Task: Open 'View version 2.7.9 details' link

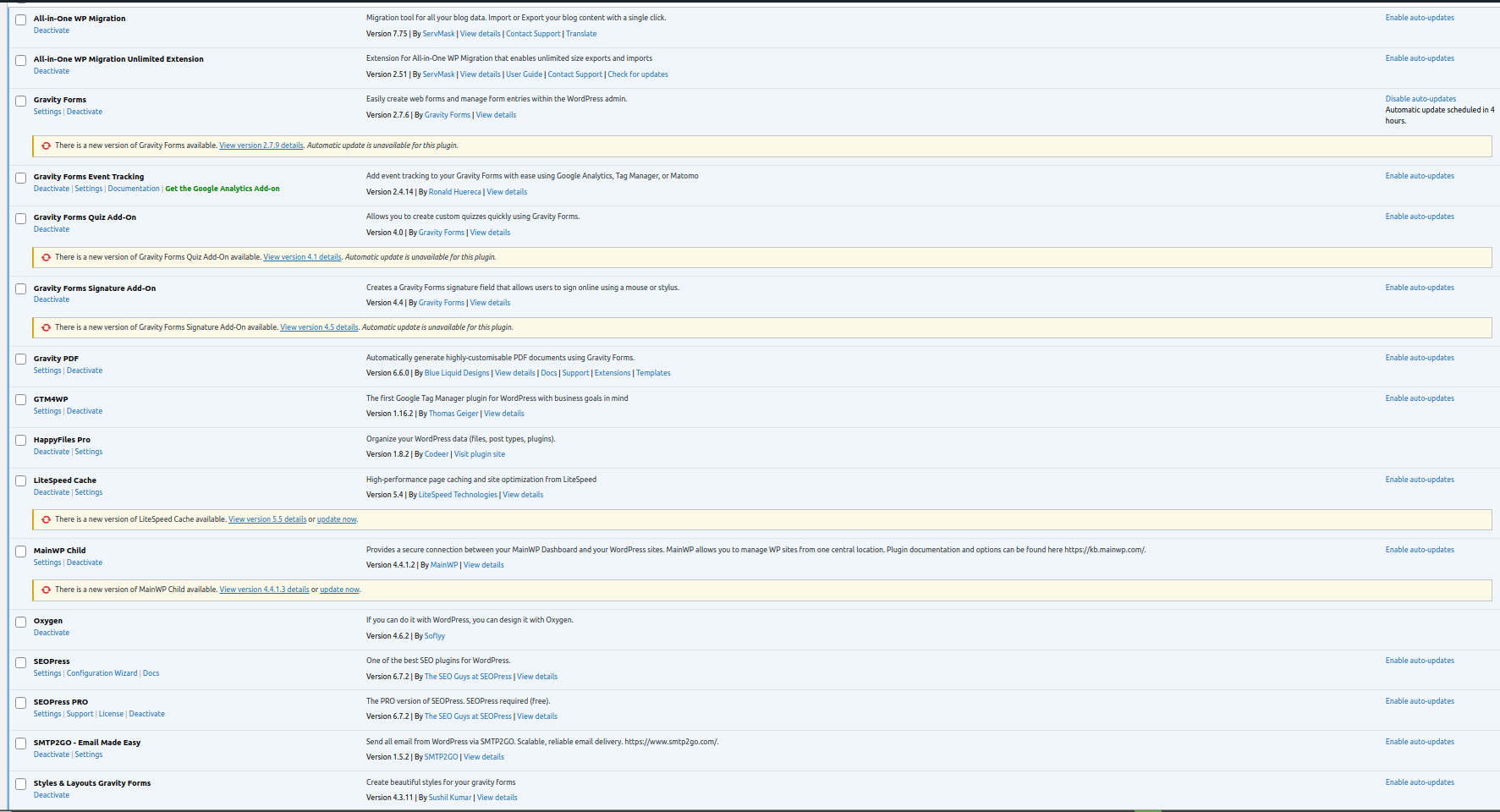Action: (x=261, y=145)
